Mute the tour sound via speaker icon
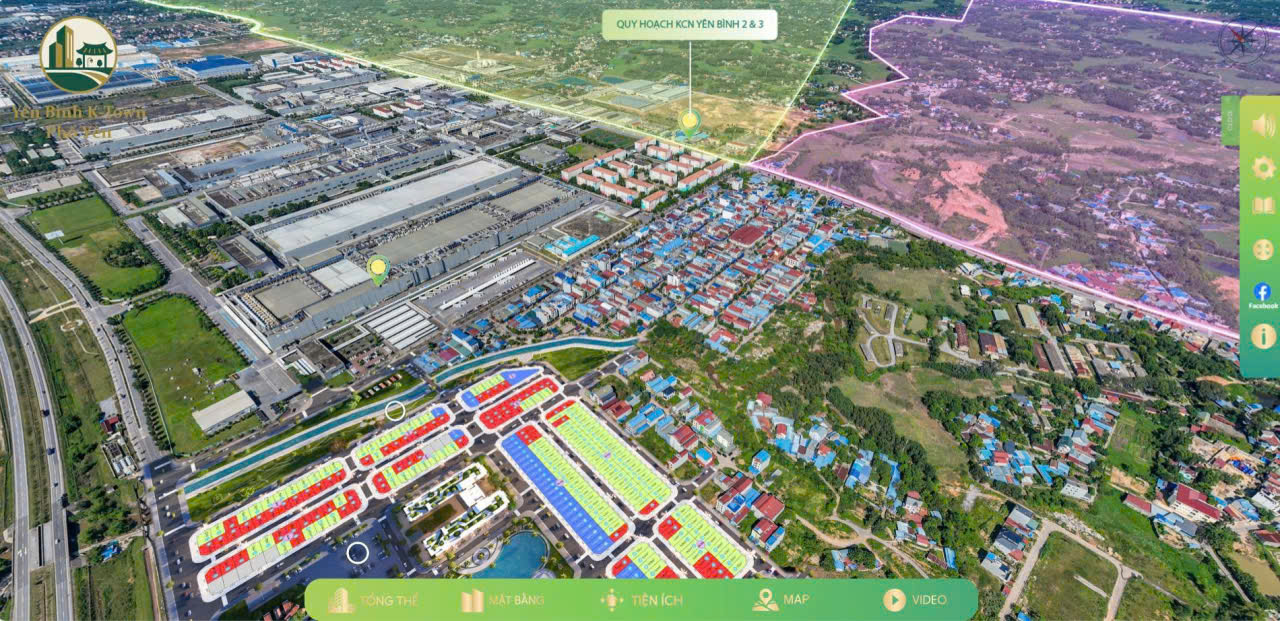The height and width of the screenshot is (621, 1280). [1263, 125]
